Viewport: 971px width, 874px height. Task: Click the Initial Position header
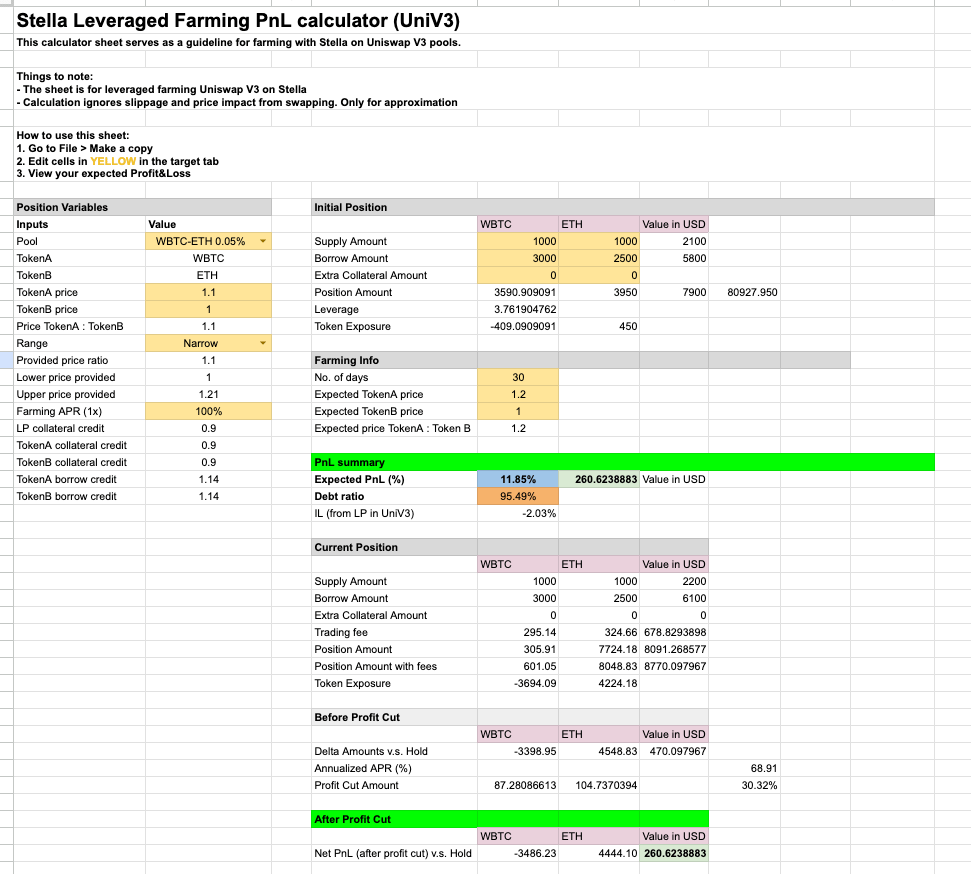point(623,208)
